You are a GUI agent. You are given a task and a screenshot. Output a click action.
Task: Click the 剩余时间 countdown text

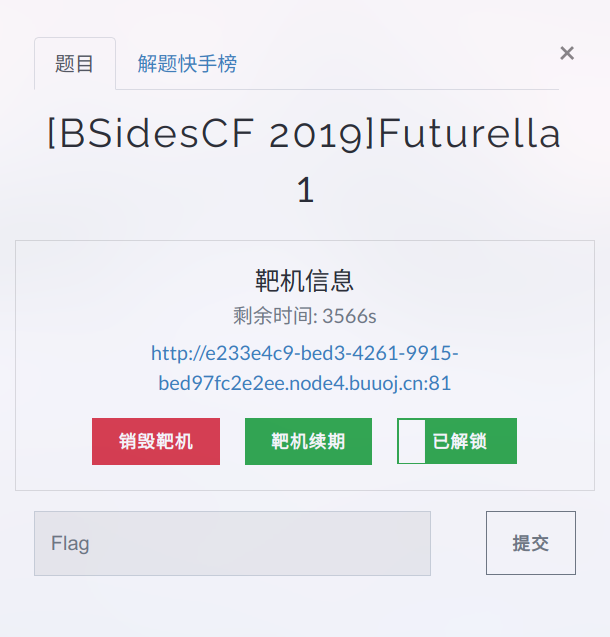[x=305, y=316]
